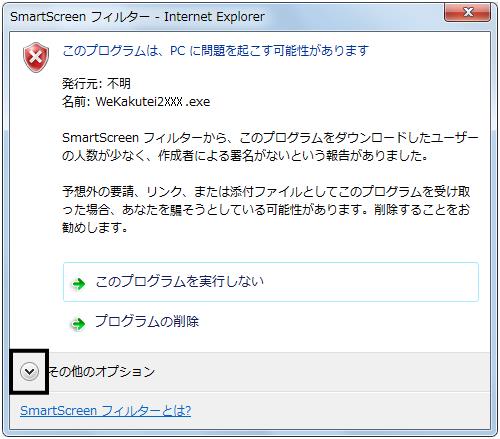Open the SmartScreen フィルターとは? link
Image resolution: width=500 pixels, height=439 pixels.
(105, 410)
